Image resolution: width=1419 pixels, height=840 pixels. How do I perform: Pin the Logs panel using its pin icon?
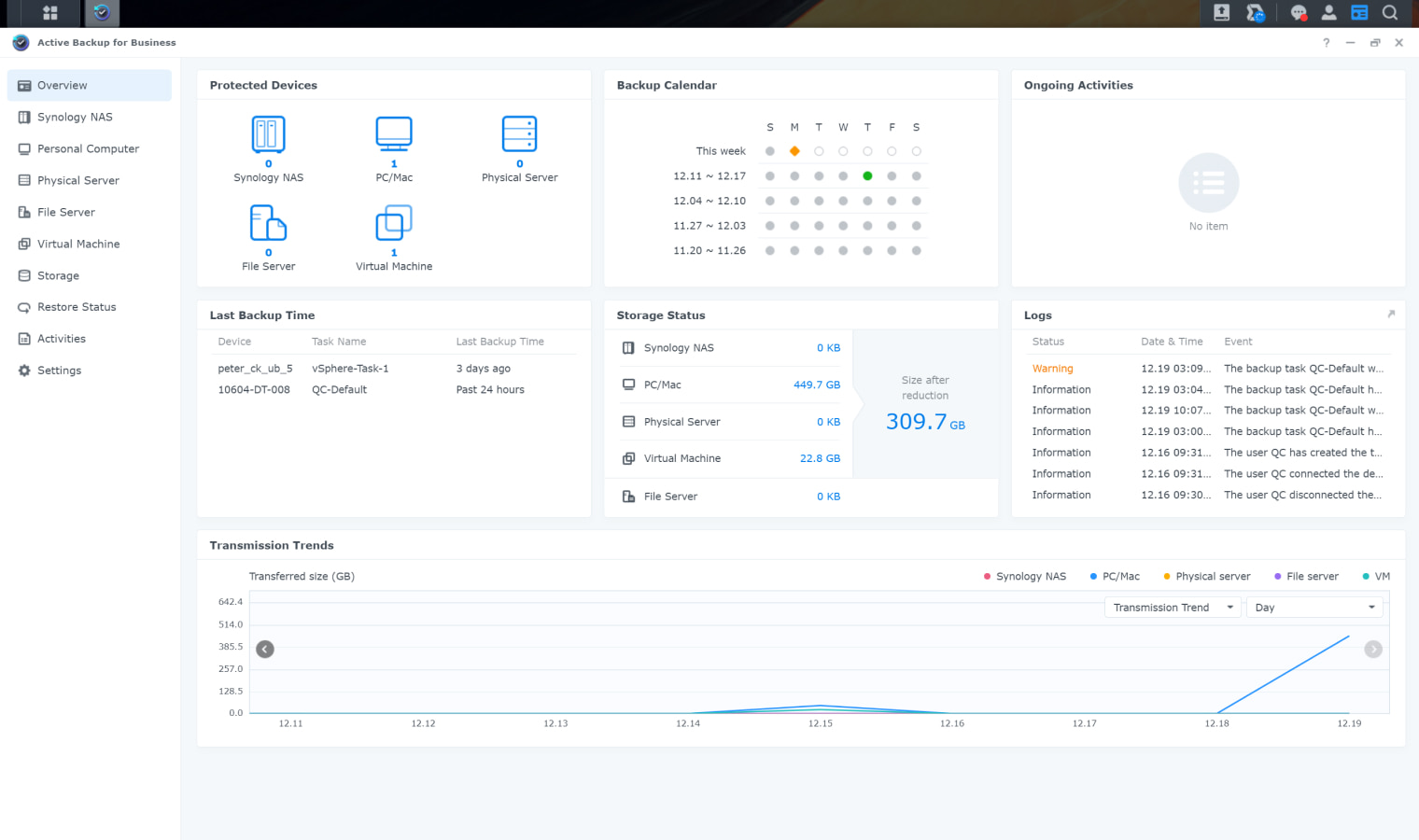tap(1390, 315)
